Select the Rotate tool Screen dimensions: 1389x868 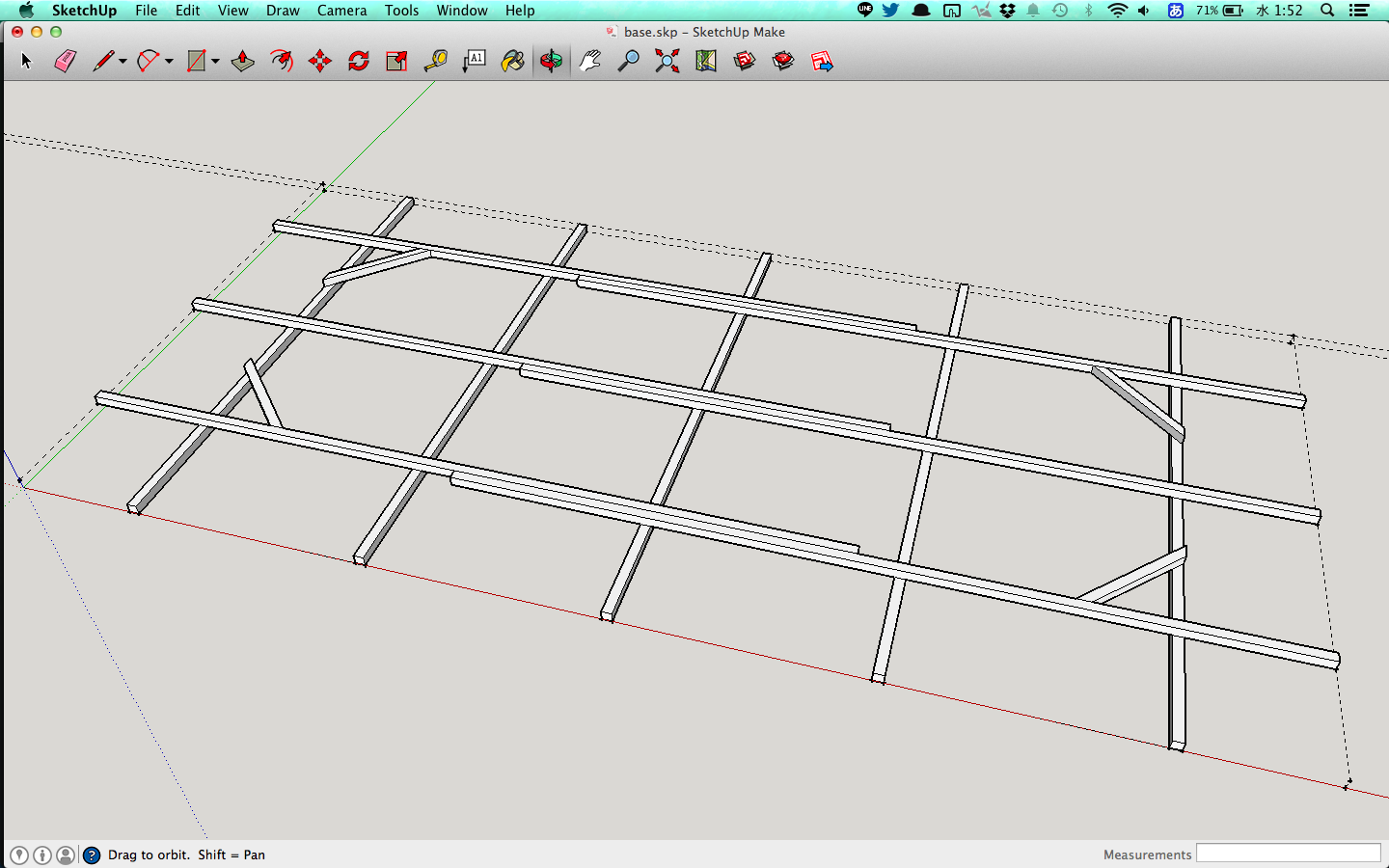(x=358, y=62)
